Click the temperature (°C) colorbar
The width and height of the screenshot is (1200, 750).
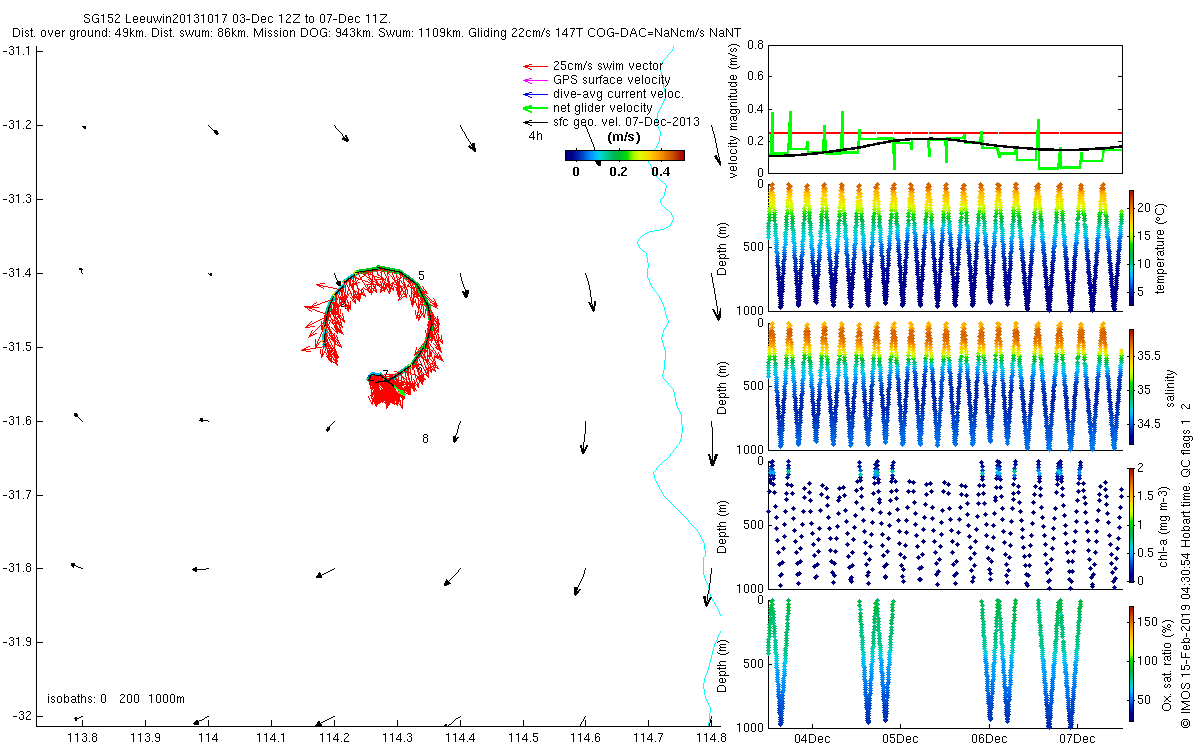(1132, 244)
